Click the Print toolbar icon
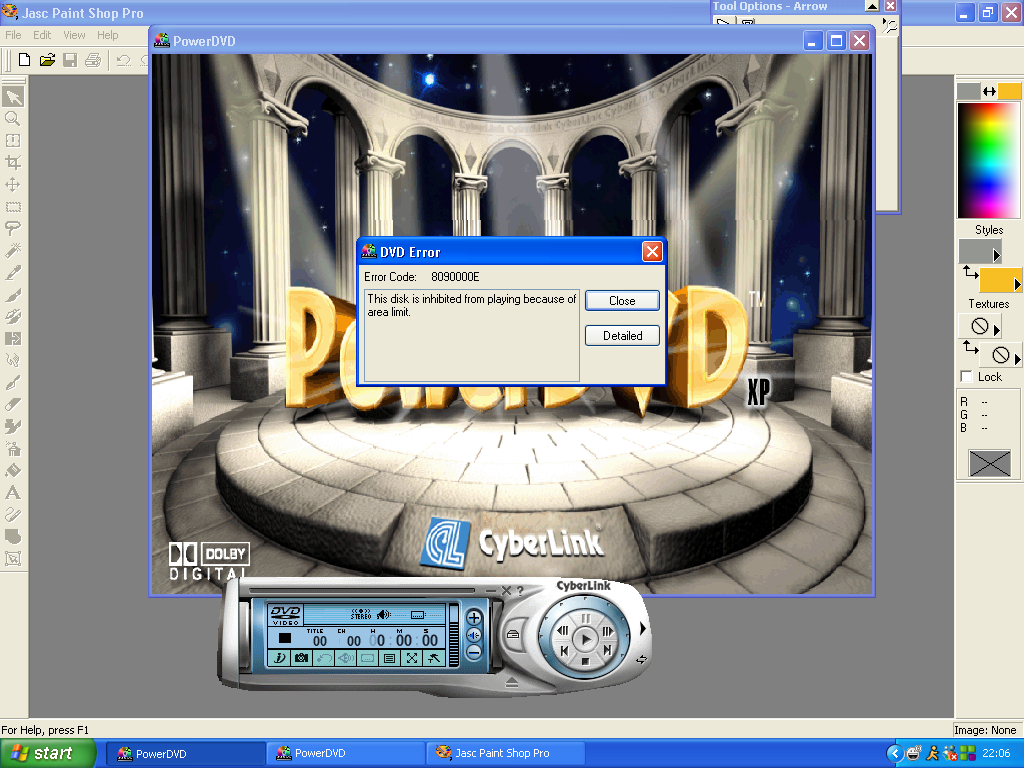Screen dimensions: 1024x768 click(93, 60)
